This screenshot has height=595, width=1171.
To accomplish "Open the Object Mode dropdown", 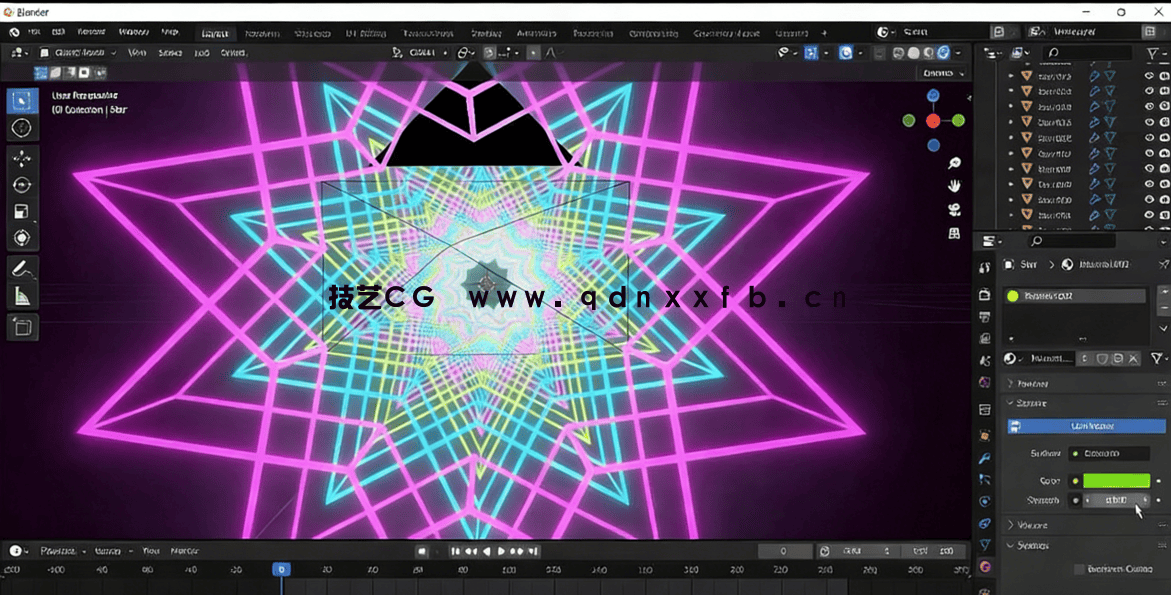I will [x=77, y=52].
